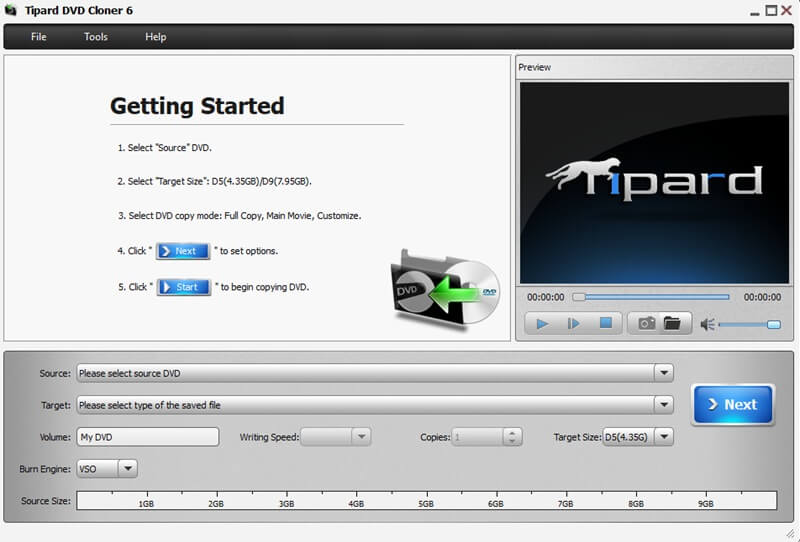This screenshot has height=542, width=800.
Task: Open the File menu
Action: click(39, 37)
